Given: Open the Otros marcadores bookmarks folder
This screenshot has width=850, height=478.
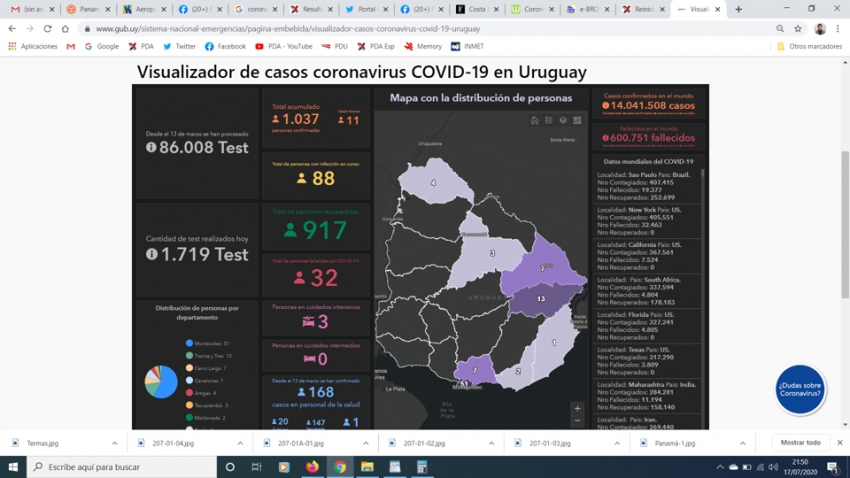Looking at the screenshot, I should point(809,47).
